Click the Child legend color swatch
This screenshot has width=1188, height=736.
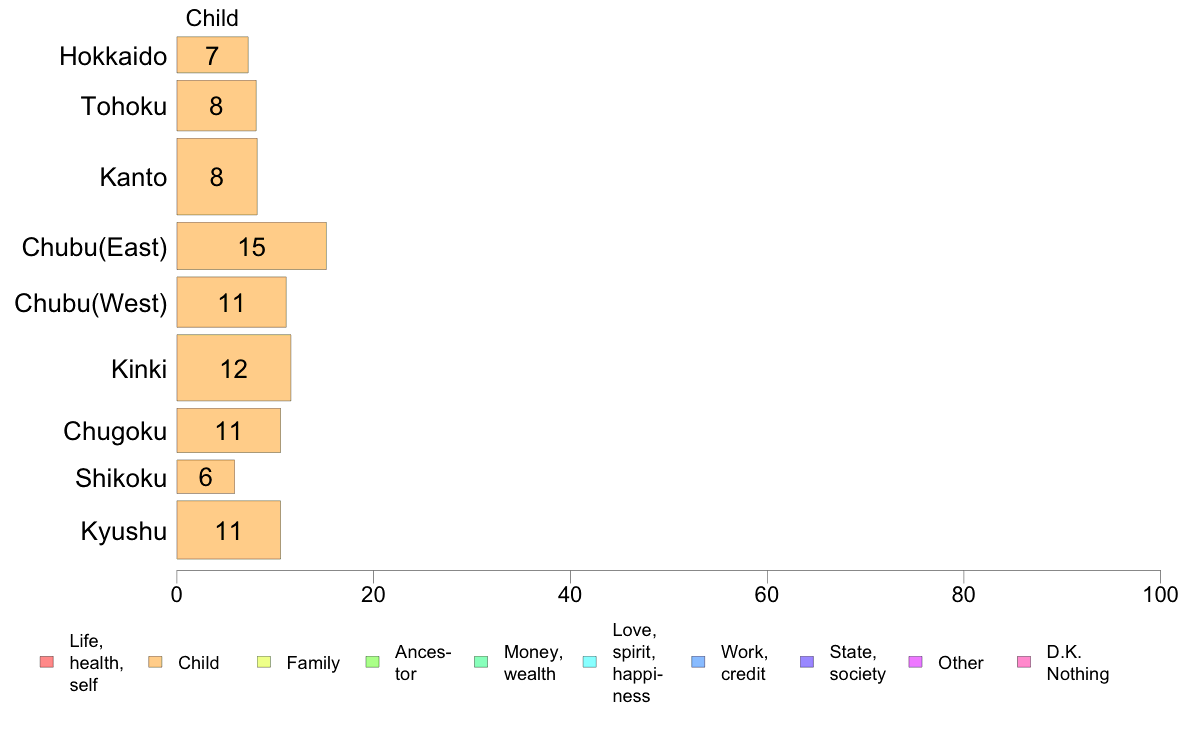155,662
